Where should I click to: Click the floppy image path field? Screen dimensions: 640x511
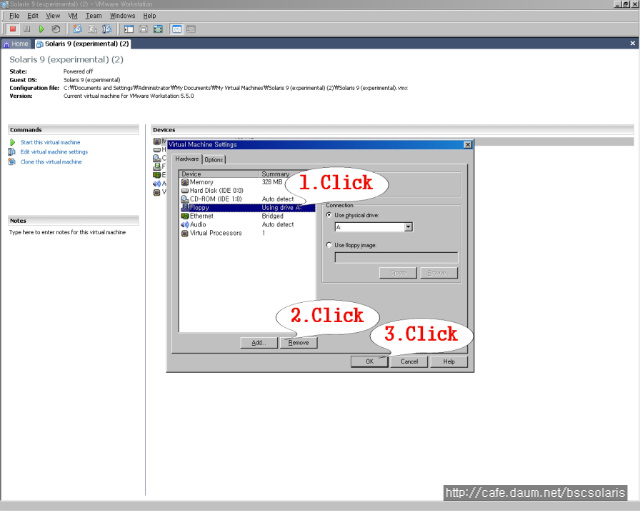[x=396, y=257]
